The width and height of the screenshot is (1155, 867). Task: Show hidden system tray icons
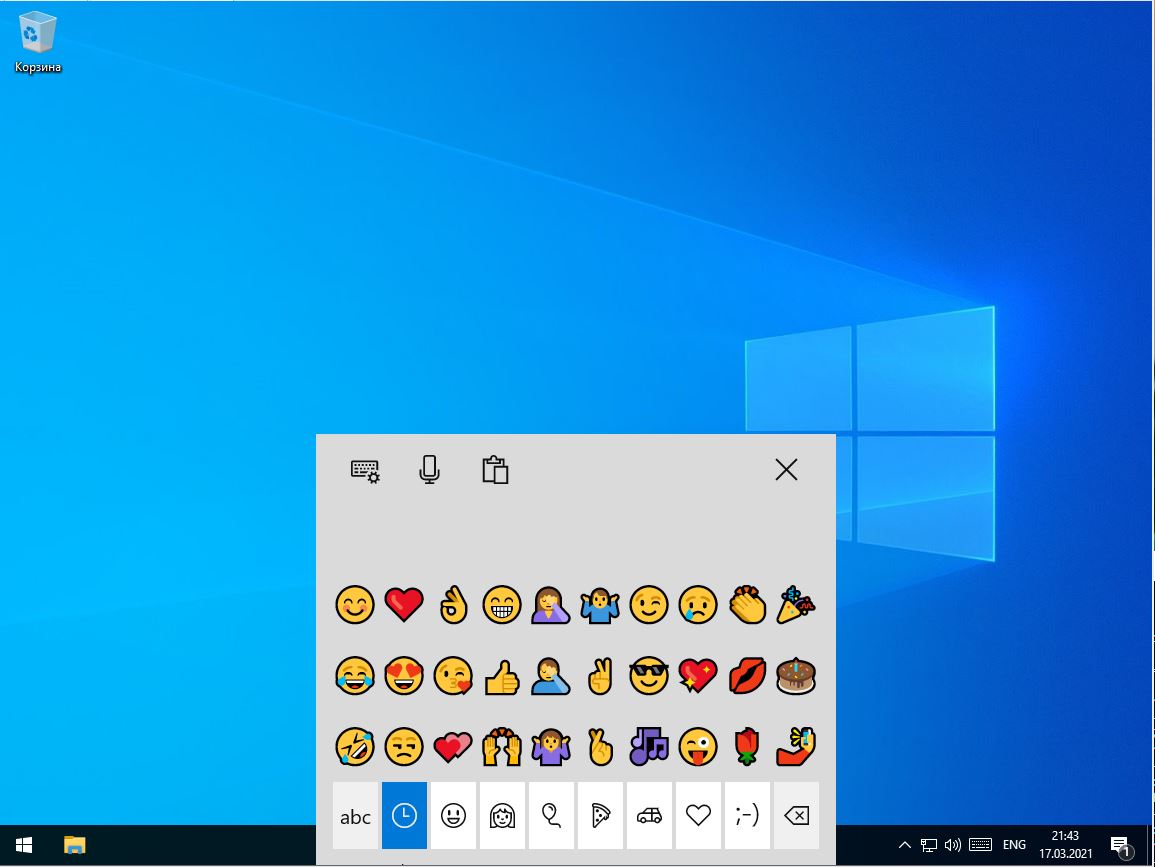point(905,845)
